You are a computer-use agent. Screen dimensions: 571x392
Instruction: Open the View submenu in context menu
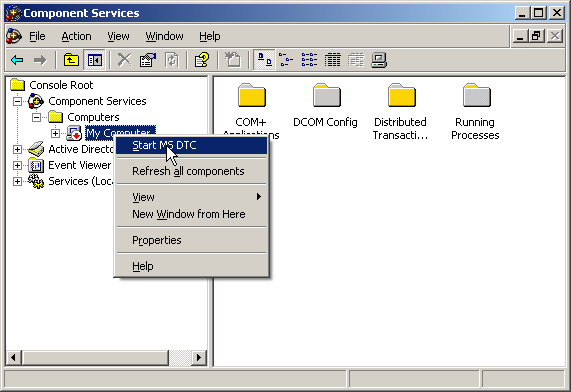tap(192, 197)
